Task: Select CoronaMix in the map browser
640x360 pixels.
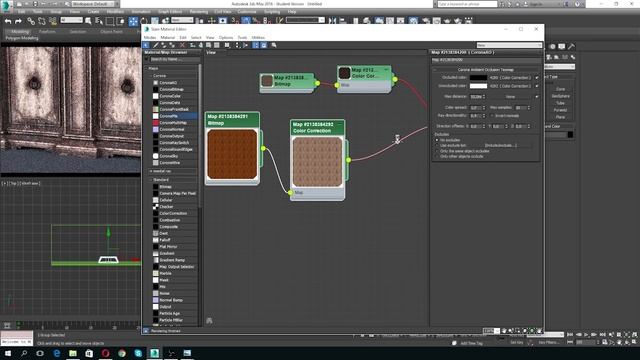Action: tap(174, 116)
